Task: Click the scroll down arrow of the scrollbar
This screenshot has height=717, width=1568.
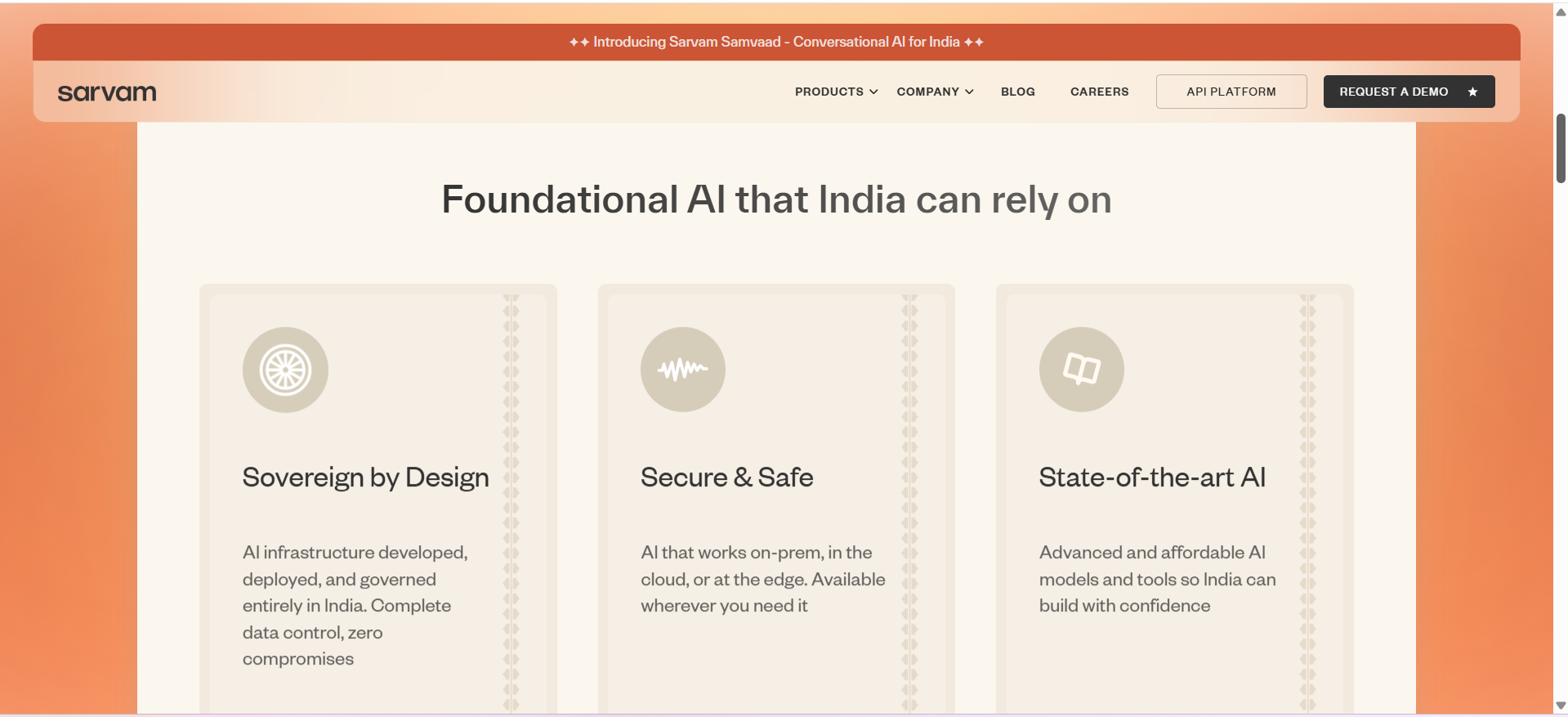Action: click(1561, 705)
